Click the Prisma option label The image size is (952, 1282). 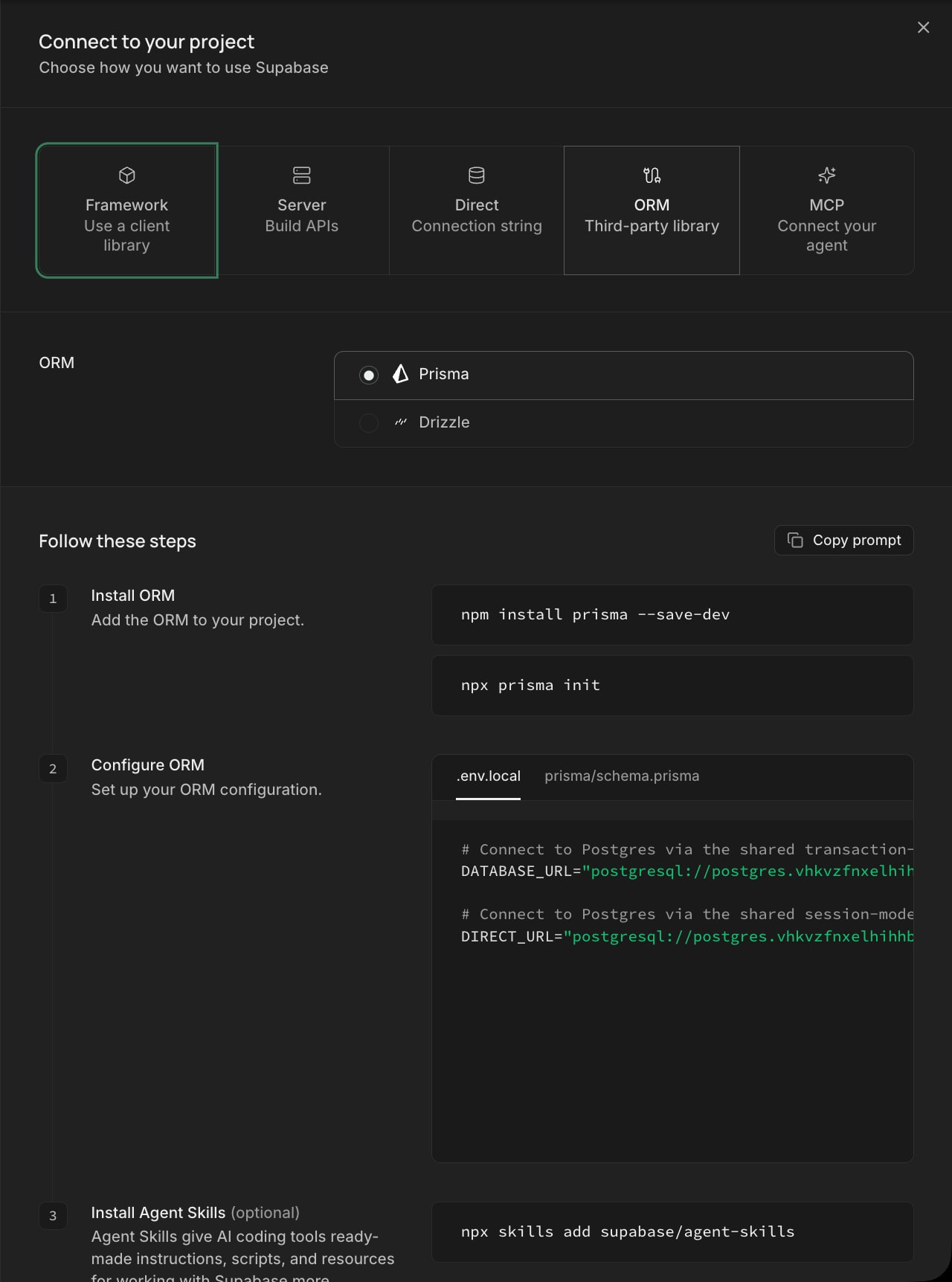click(444, 374)
